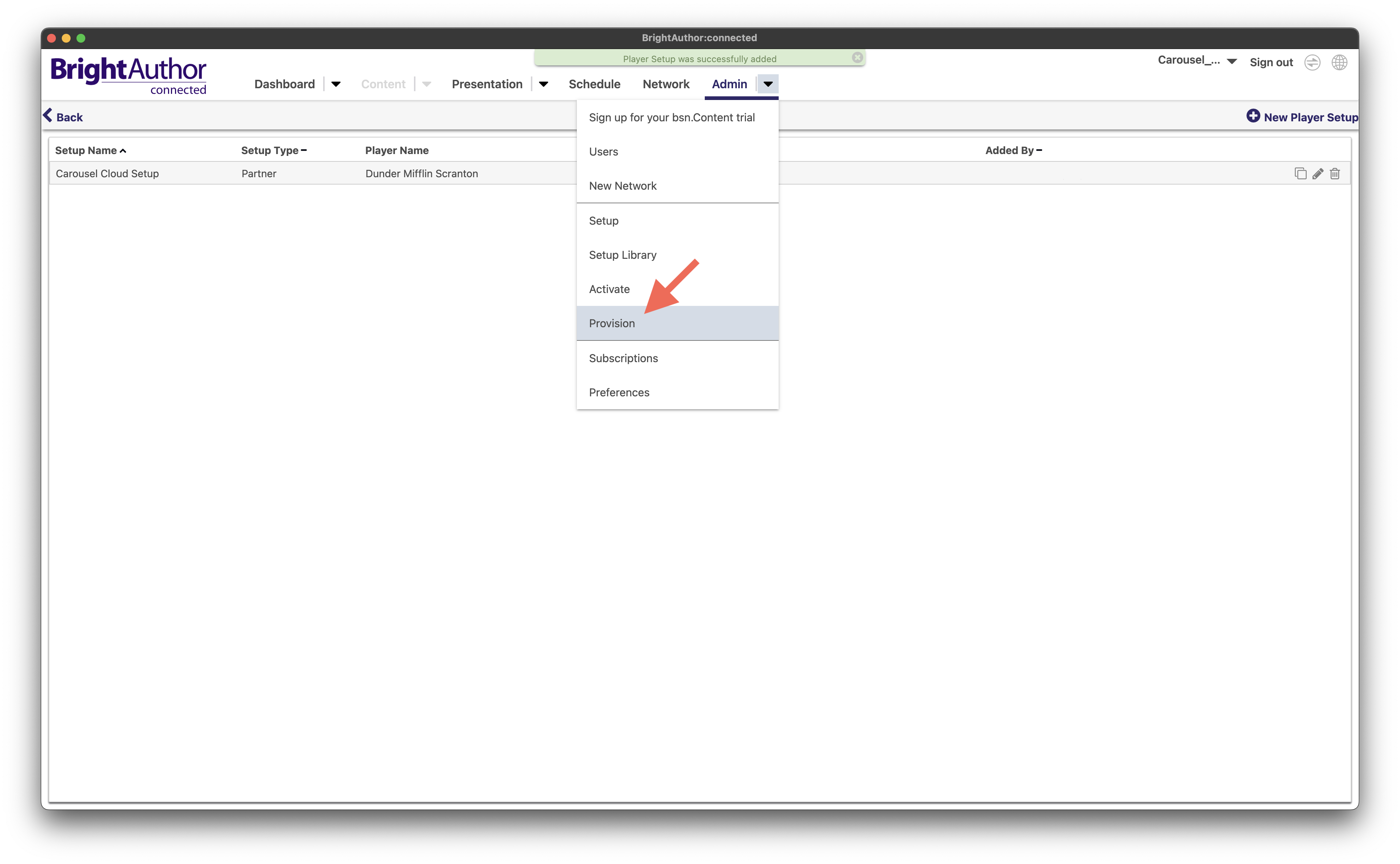Expand the Presentation dropdown arrow
This screenshot has height=864, width=1400.
pyautogui.click(x=543, y=85)
